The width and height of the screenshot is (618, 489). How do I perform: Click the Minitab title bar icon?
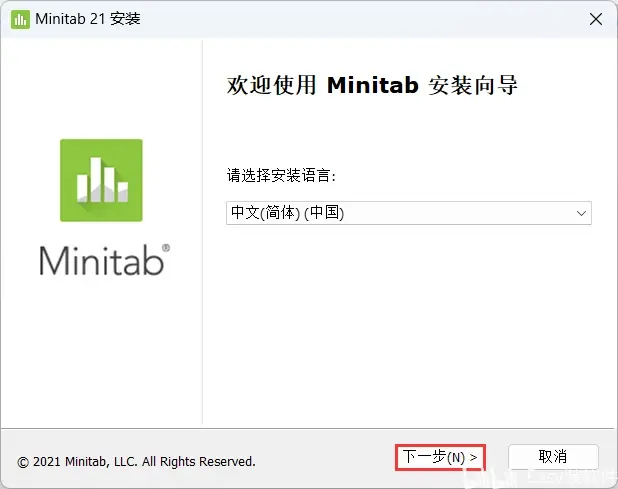pyautogui.click(x=20, y=19)
